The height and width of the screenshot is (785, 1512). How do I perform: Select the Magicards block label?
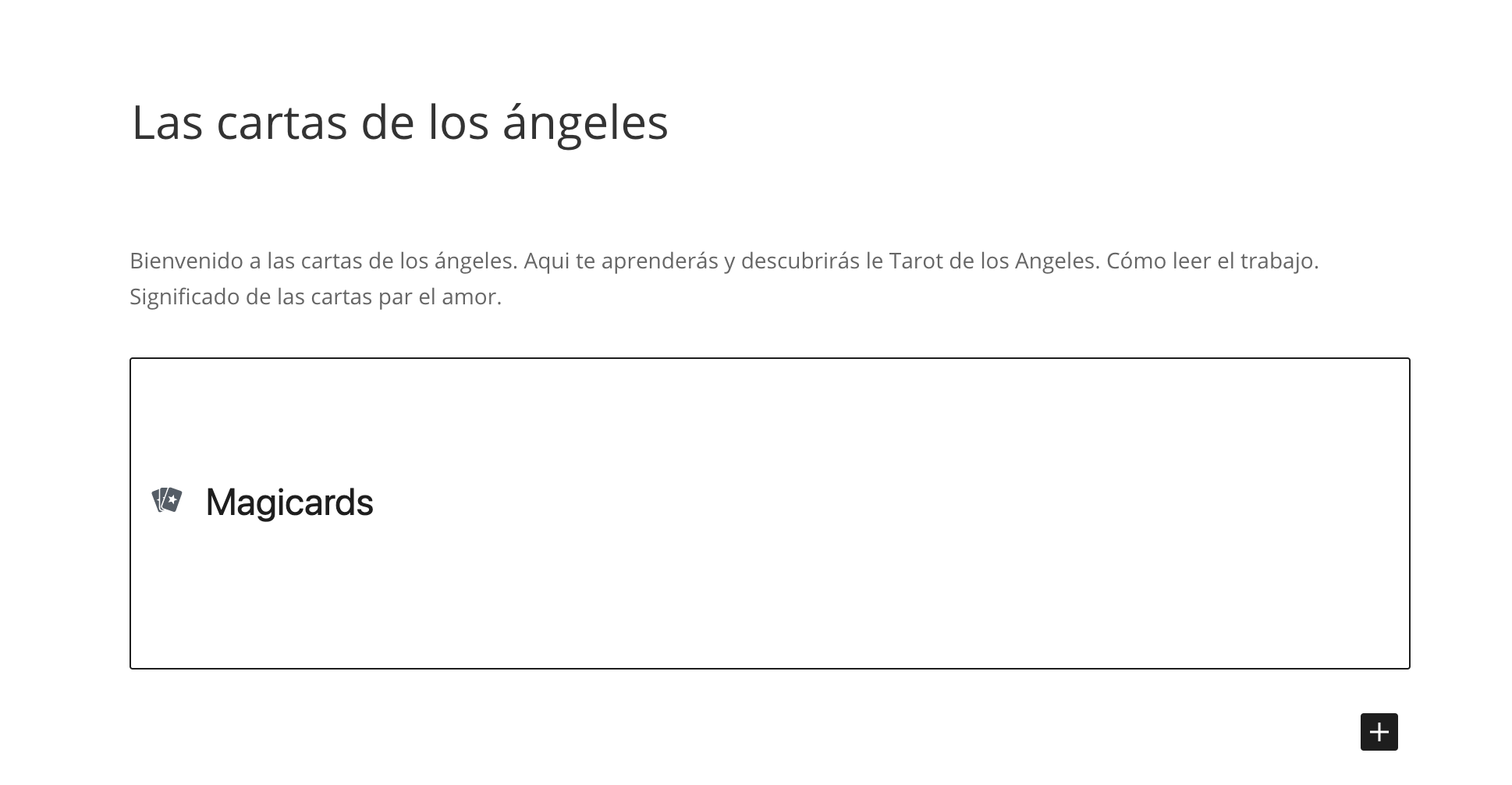(289, 502)
